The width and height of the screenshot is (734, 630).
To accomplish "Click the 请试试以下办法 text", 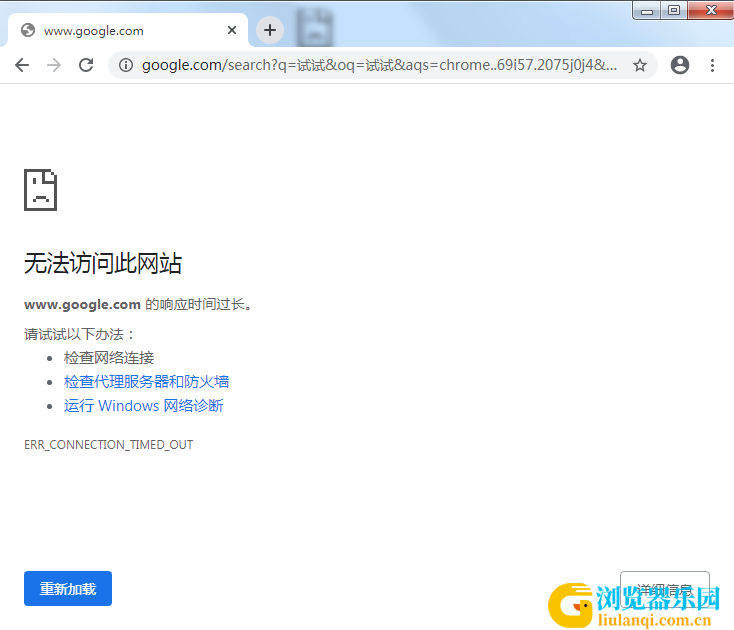I will click(x=80, y=334).
